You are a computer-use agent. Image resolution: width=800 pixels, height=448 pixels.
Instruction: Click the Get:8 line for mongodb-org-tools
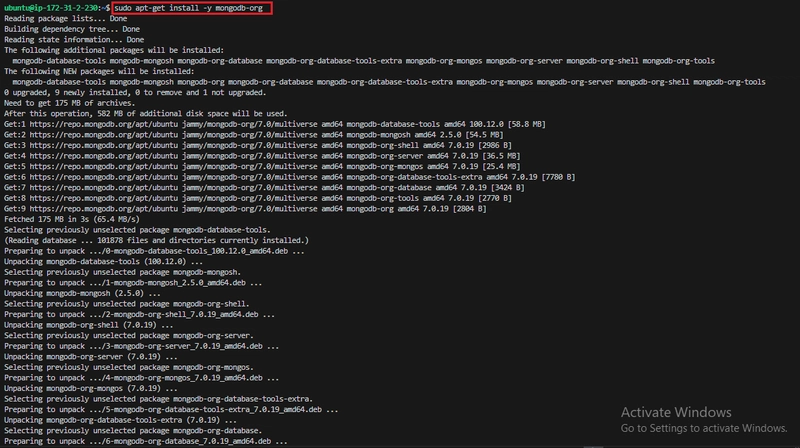258,198
